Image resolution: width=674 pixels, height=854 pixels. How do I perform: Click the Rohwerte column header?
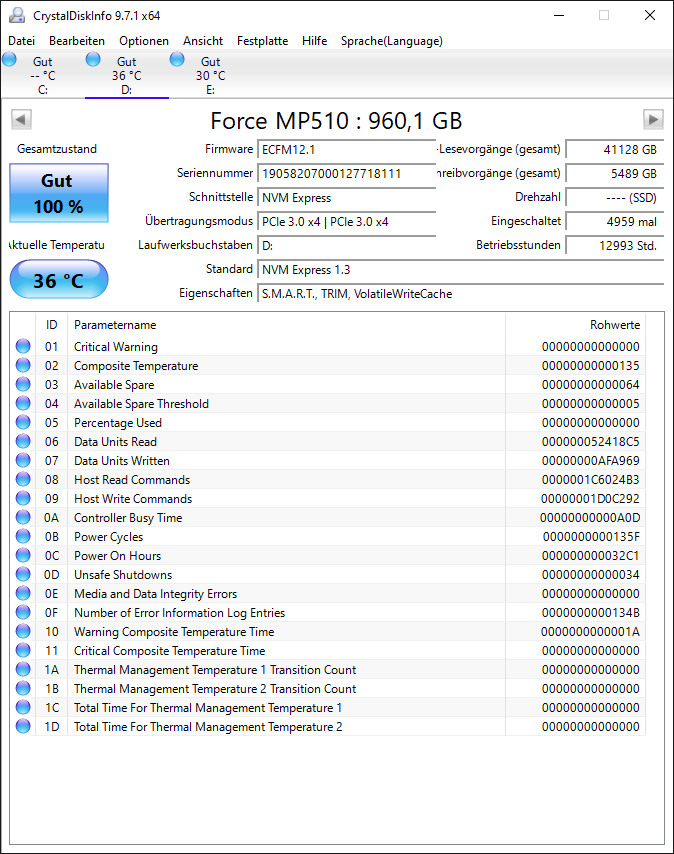[575, 325]
